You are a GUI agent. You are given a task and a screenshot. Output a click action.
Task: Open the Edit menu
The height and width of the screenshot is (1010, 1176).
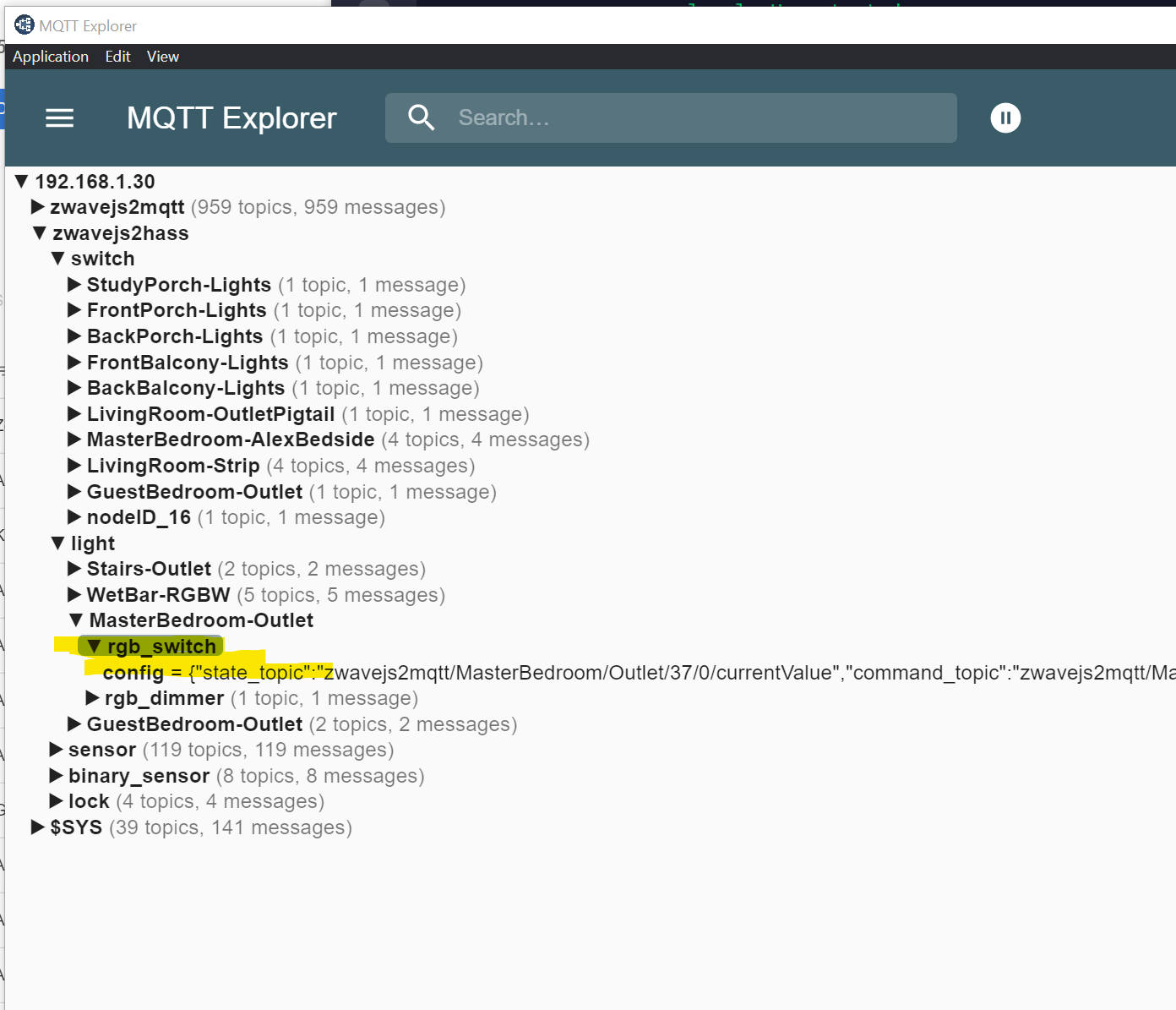117,57
